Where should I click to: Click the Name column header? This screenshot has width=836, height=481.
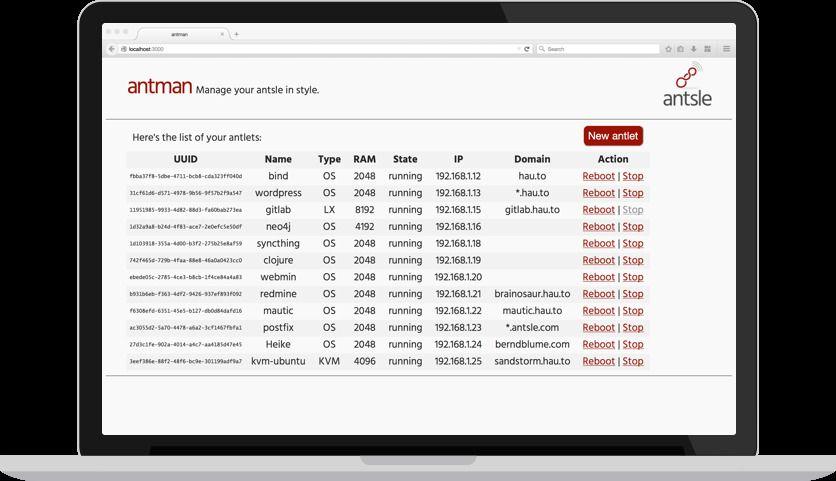(278, 159)
